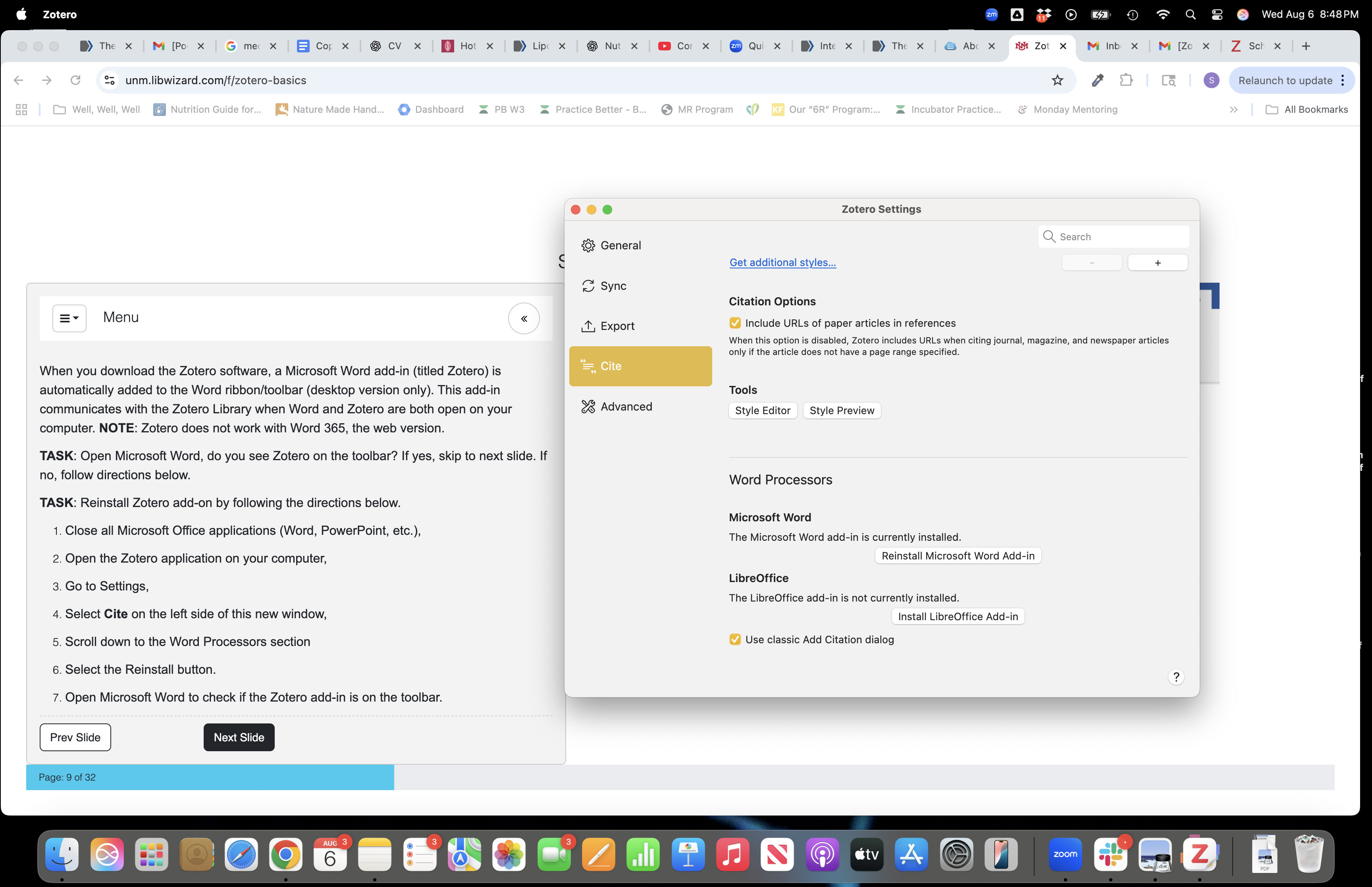Screen dimensions: 1372x887
Task: Select the Cite settings tab
Action: (x=640, y=366)
